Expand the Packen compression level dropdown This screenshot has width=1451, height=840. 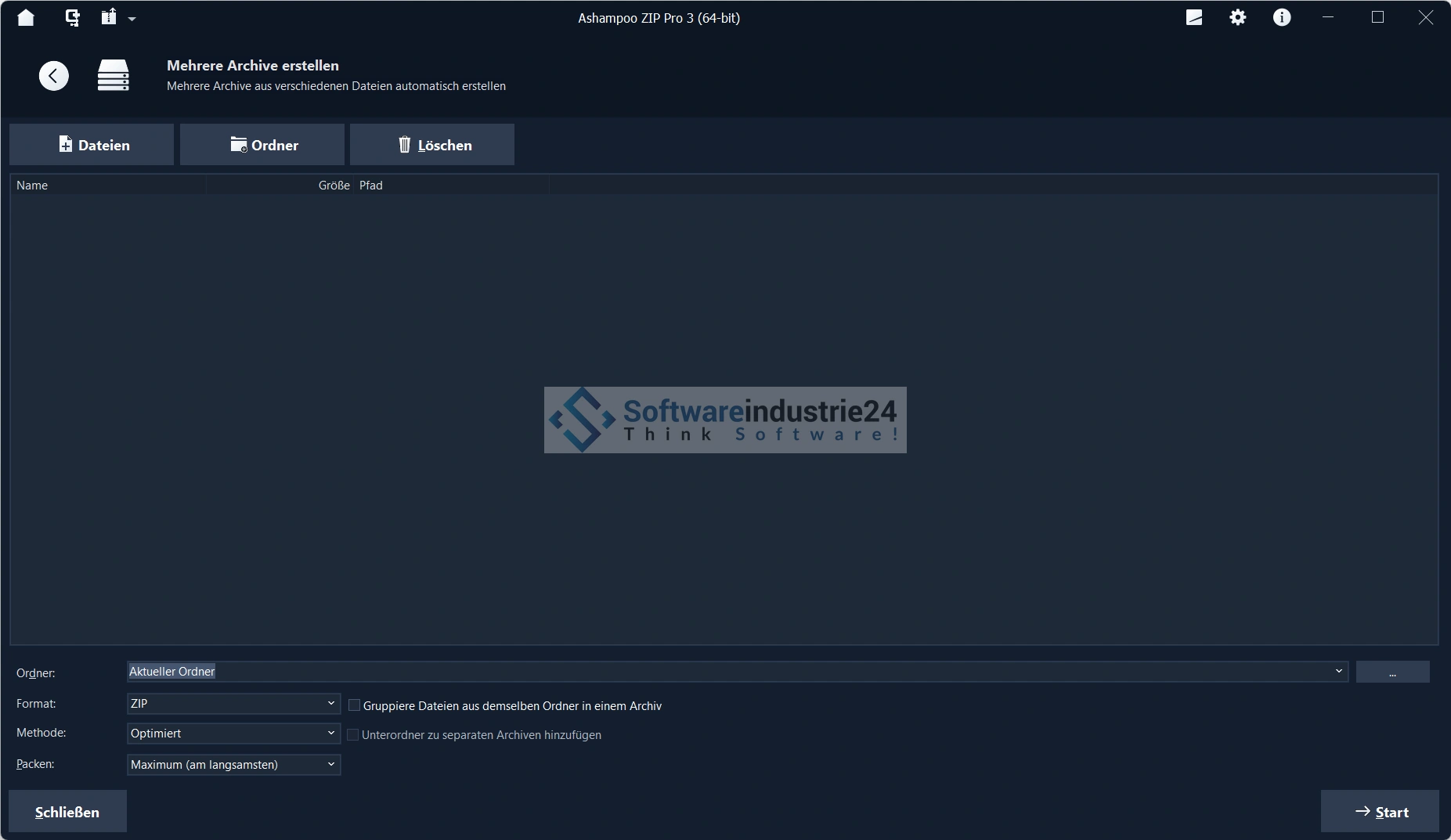click(233, 765)
